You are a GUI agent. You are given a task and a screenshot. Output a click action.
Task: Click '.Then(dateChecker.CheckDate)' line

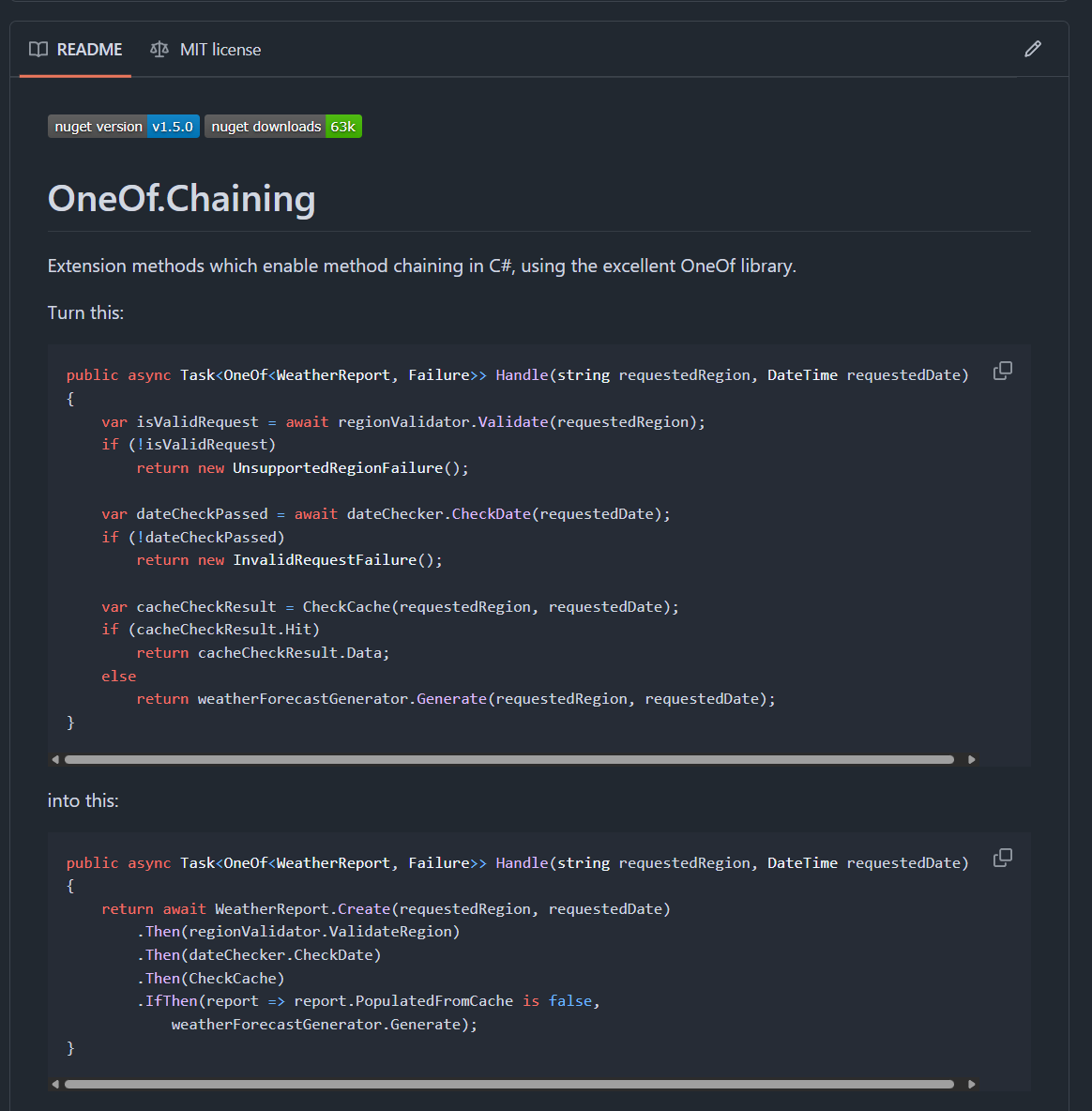tap(259, 954)
